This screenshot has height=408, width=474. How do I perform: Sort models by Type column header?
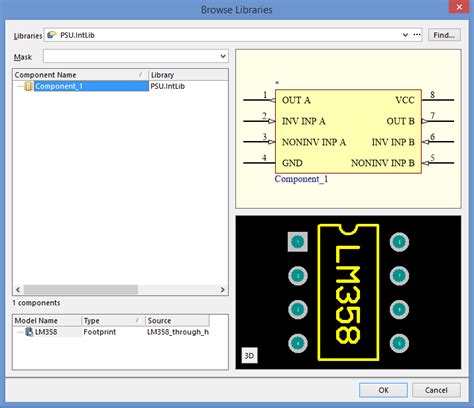[x=113, y=321]
